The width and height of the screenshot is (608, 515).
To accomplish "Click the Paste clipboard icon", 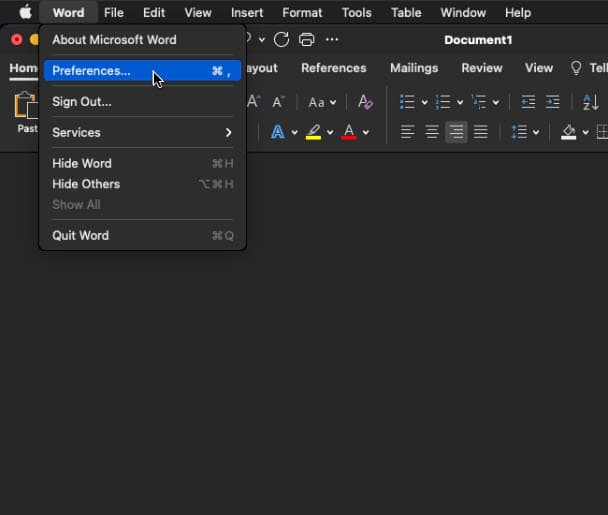I will pos(26,105).
